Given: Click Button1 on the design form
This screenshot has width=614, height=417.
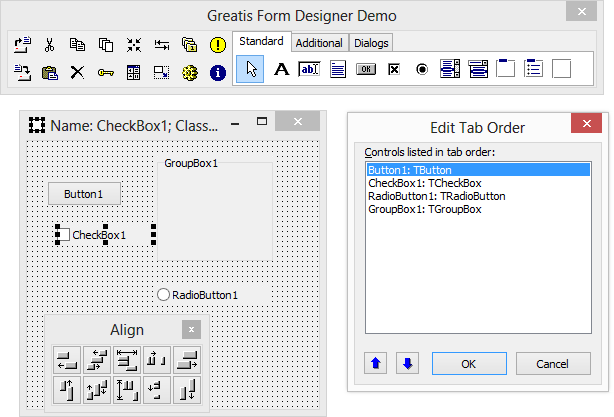Looking at the screenshot, I should tap(90, 193).
